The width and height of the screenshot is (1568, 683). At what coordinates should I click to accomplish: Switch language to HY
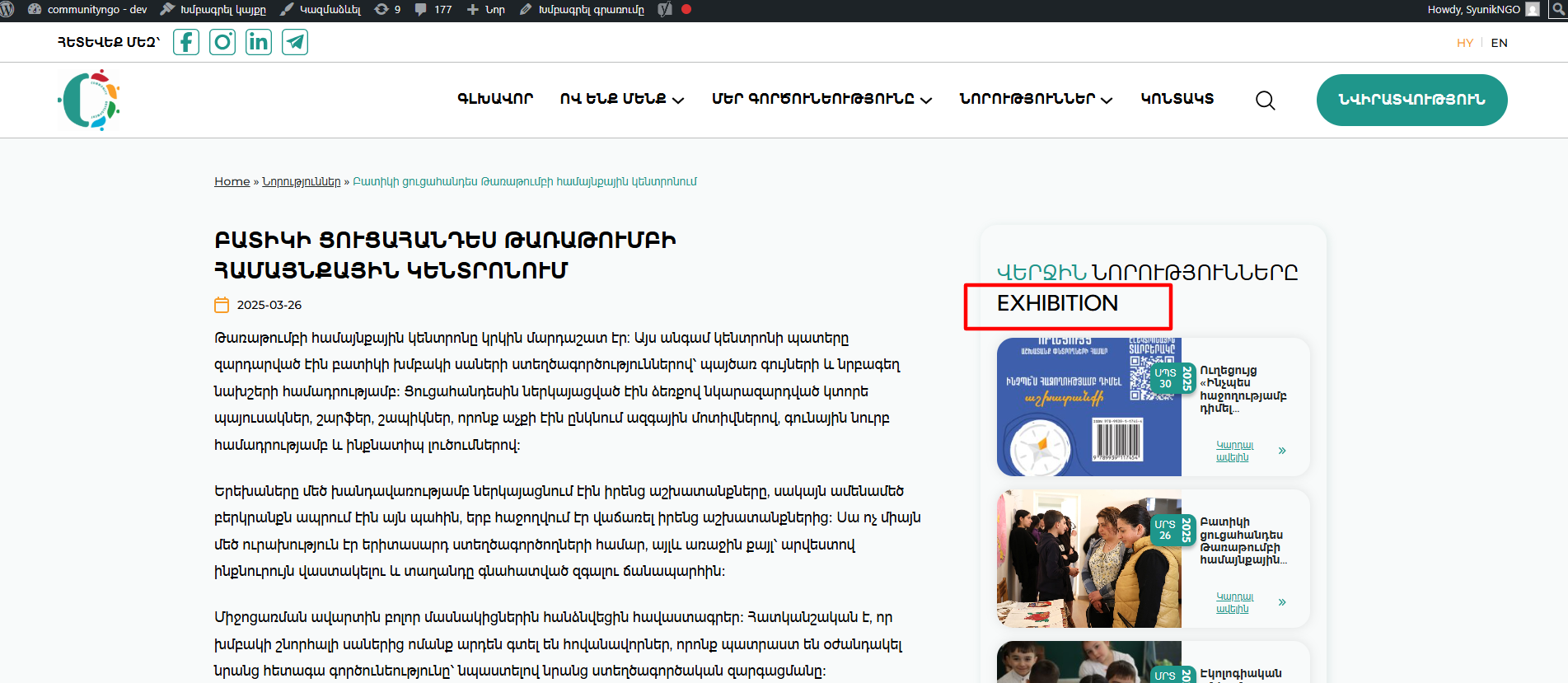click(x=1465, y=43)
